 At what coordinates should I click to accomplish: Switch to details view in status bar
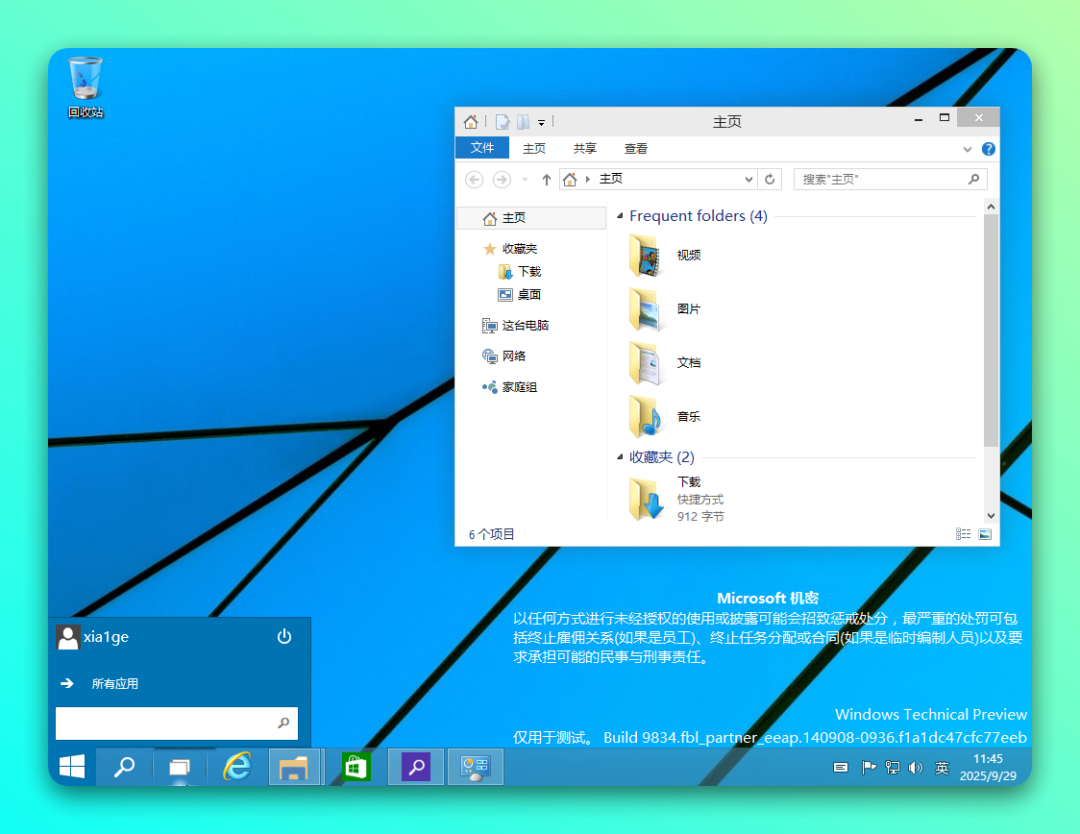pos(963,534)
